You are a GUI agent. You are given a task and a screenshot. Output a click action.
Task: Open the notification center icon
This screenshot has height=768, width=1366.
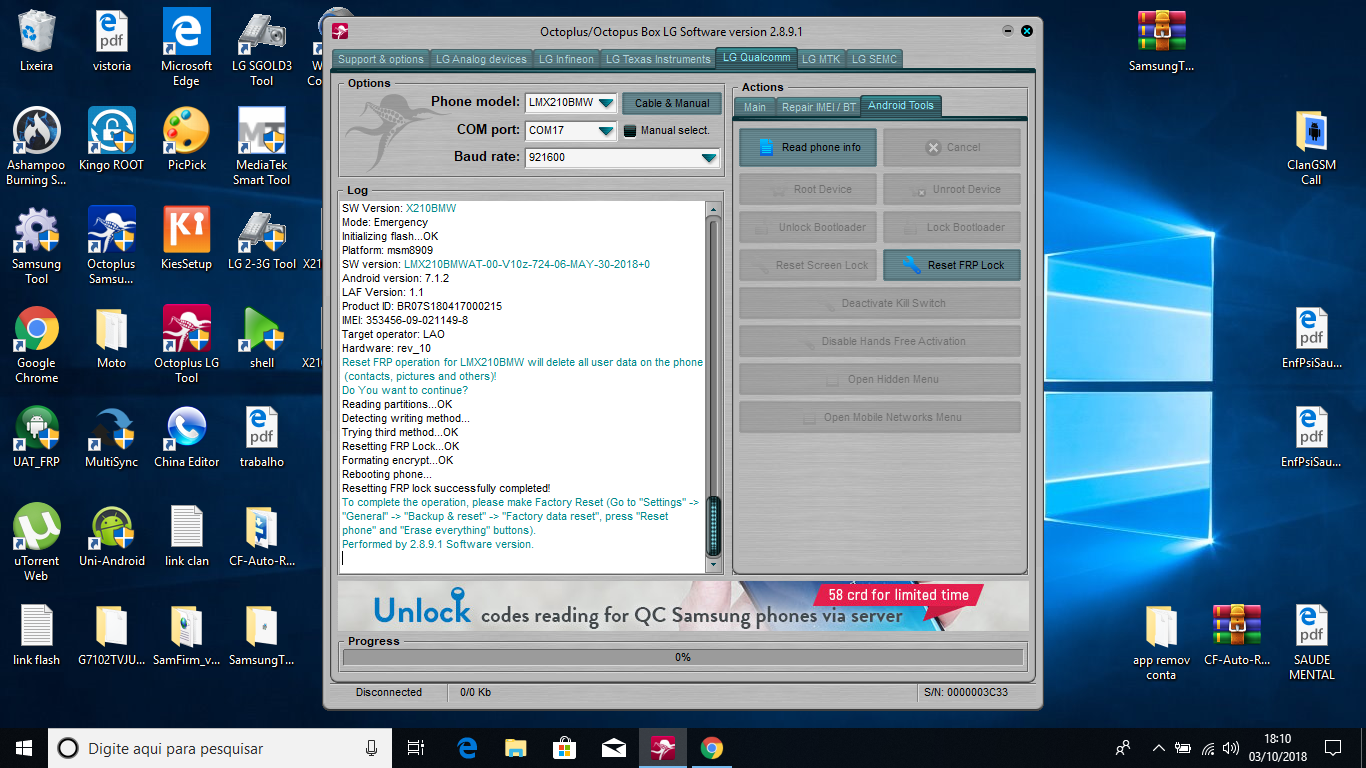[1333, 748]
